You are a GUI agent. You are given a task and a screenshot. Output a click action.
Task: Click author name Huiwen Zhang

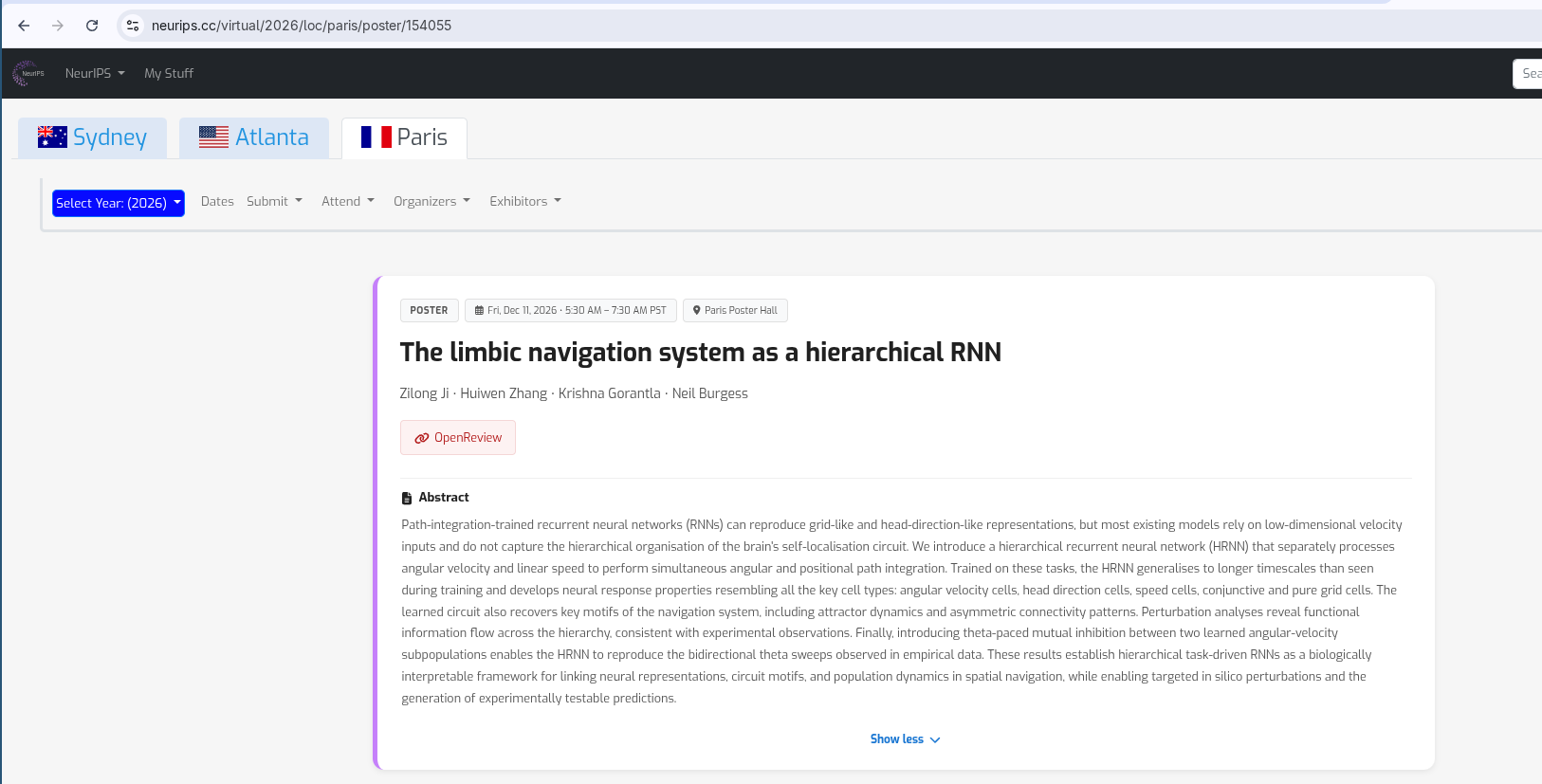pos(504,393)
